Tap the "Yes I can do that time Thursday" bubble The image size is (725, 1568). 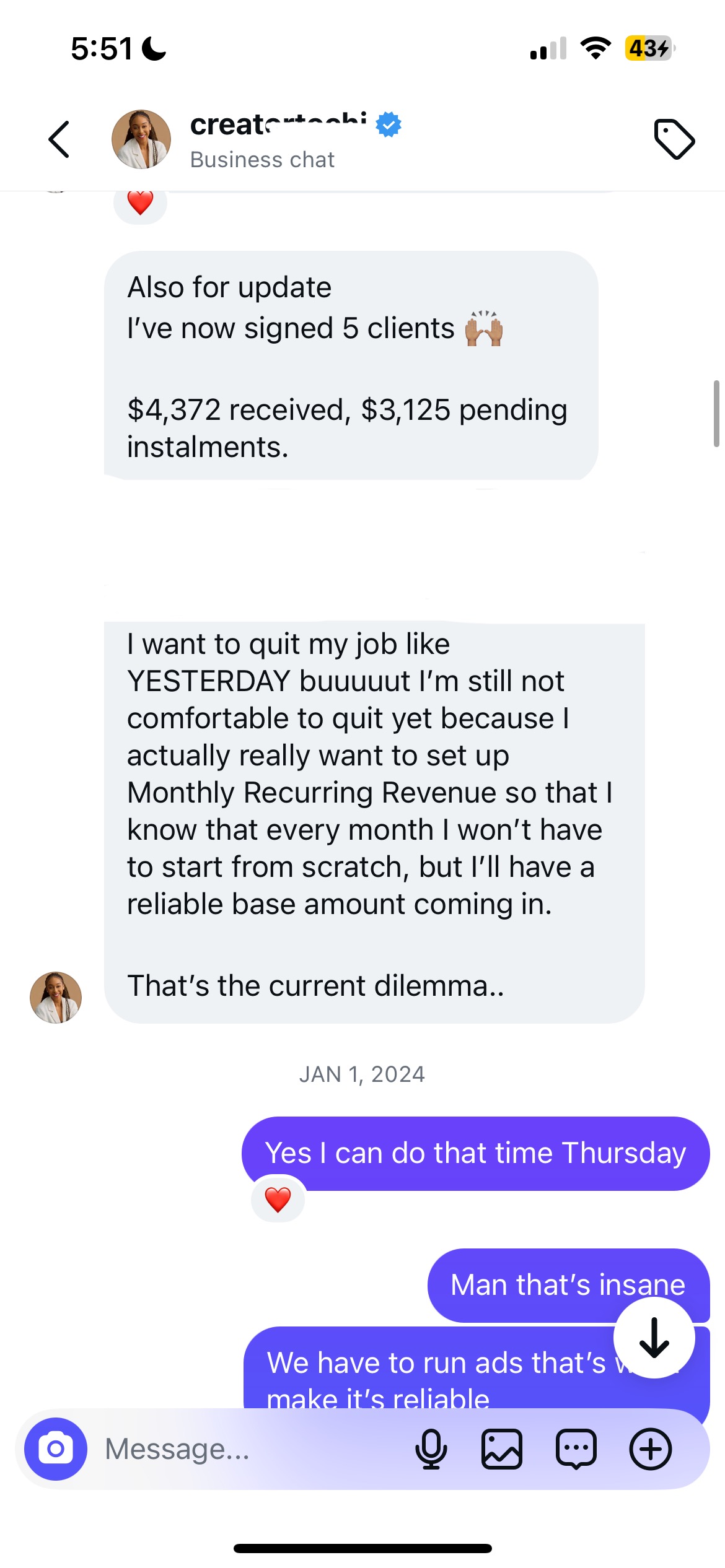[475, 1153]
